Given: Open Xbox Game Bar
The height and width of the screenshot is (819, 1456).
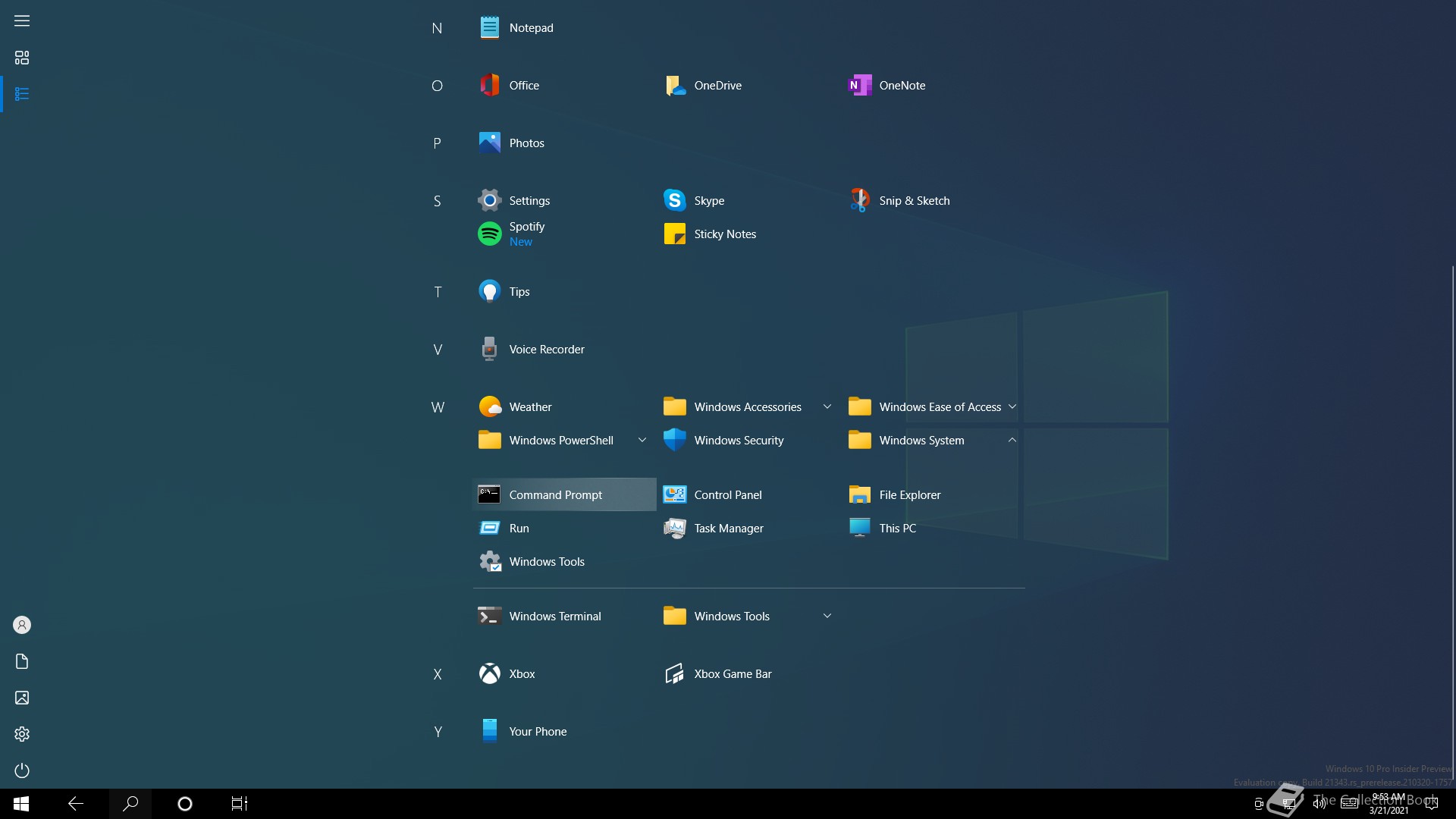Looking at the screenshot, I should [x=749, y=674].
